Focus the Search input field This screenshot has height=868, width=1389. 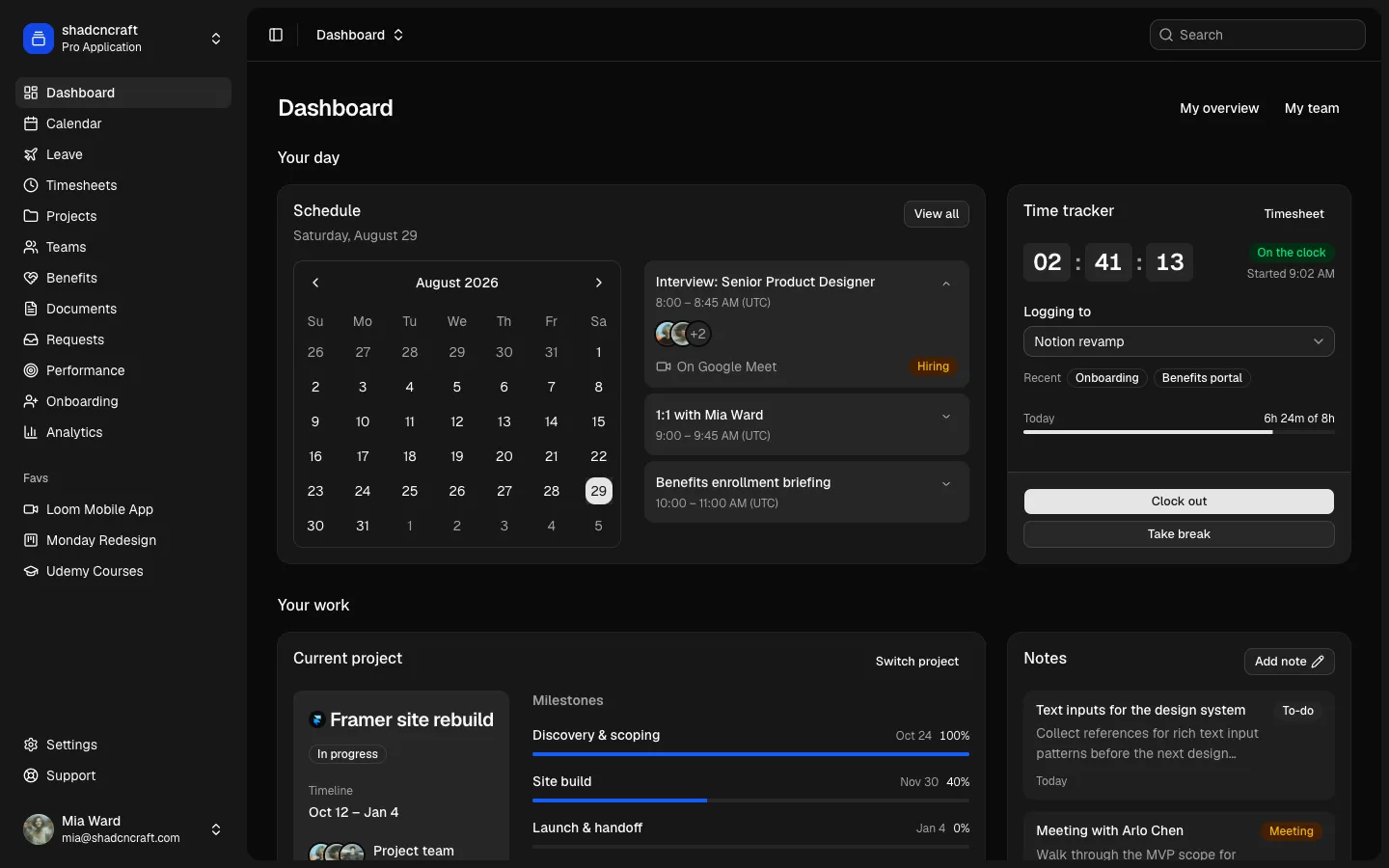[x=1258, y=35]
